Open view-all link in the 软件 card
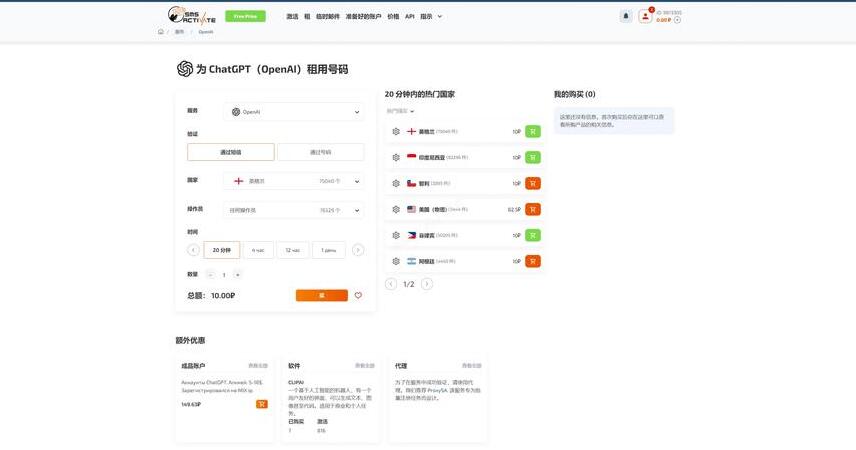The width and height of the screenshot is (856, 450). (365, 366)
